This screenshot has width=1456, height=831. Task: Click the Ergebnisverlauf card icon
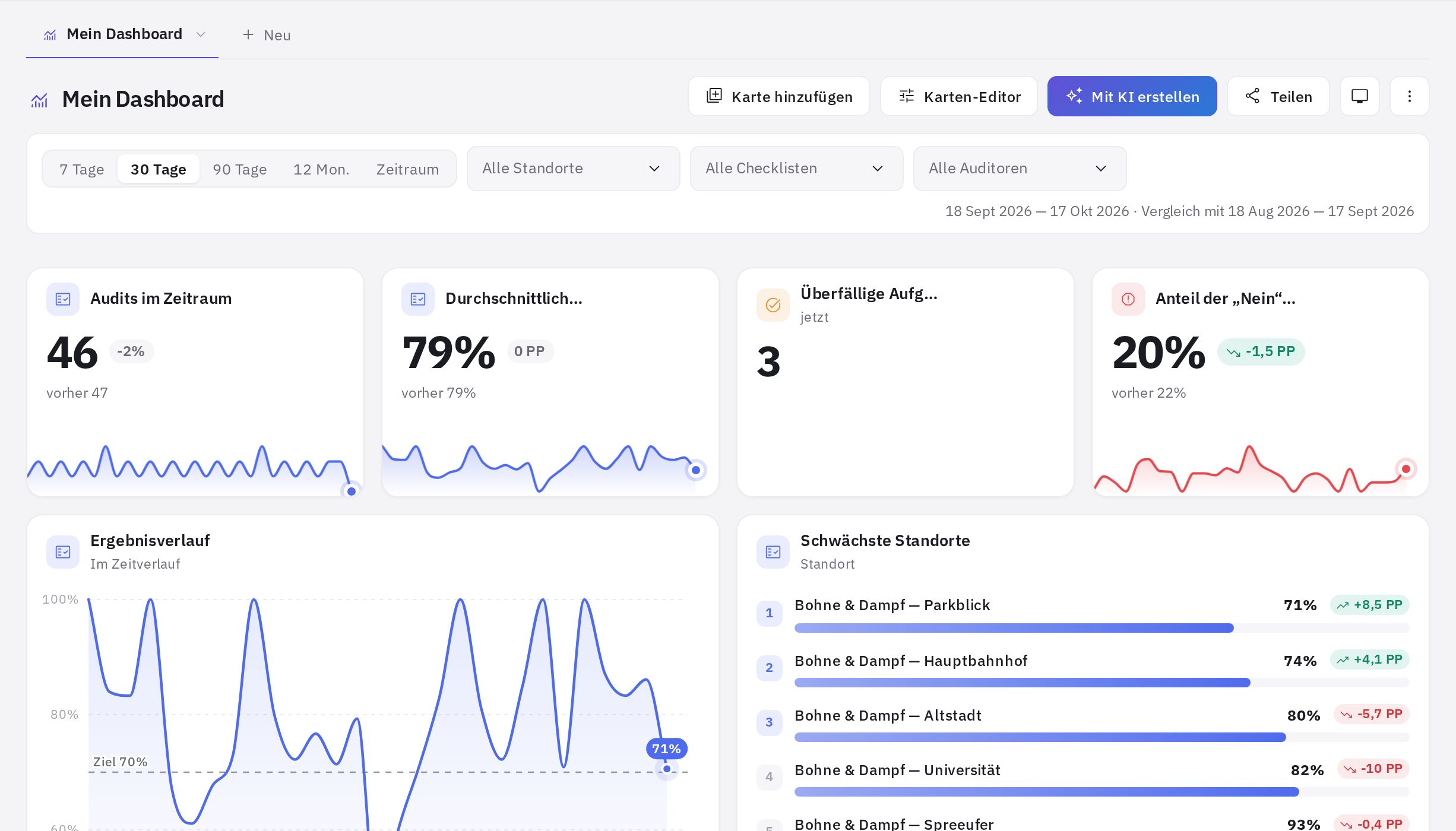(x=63, y=552)
